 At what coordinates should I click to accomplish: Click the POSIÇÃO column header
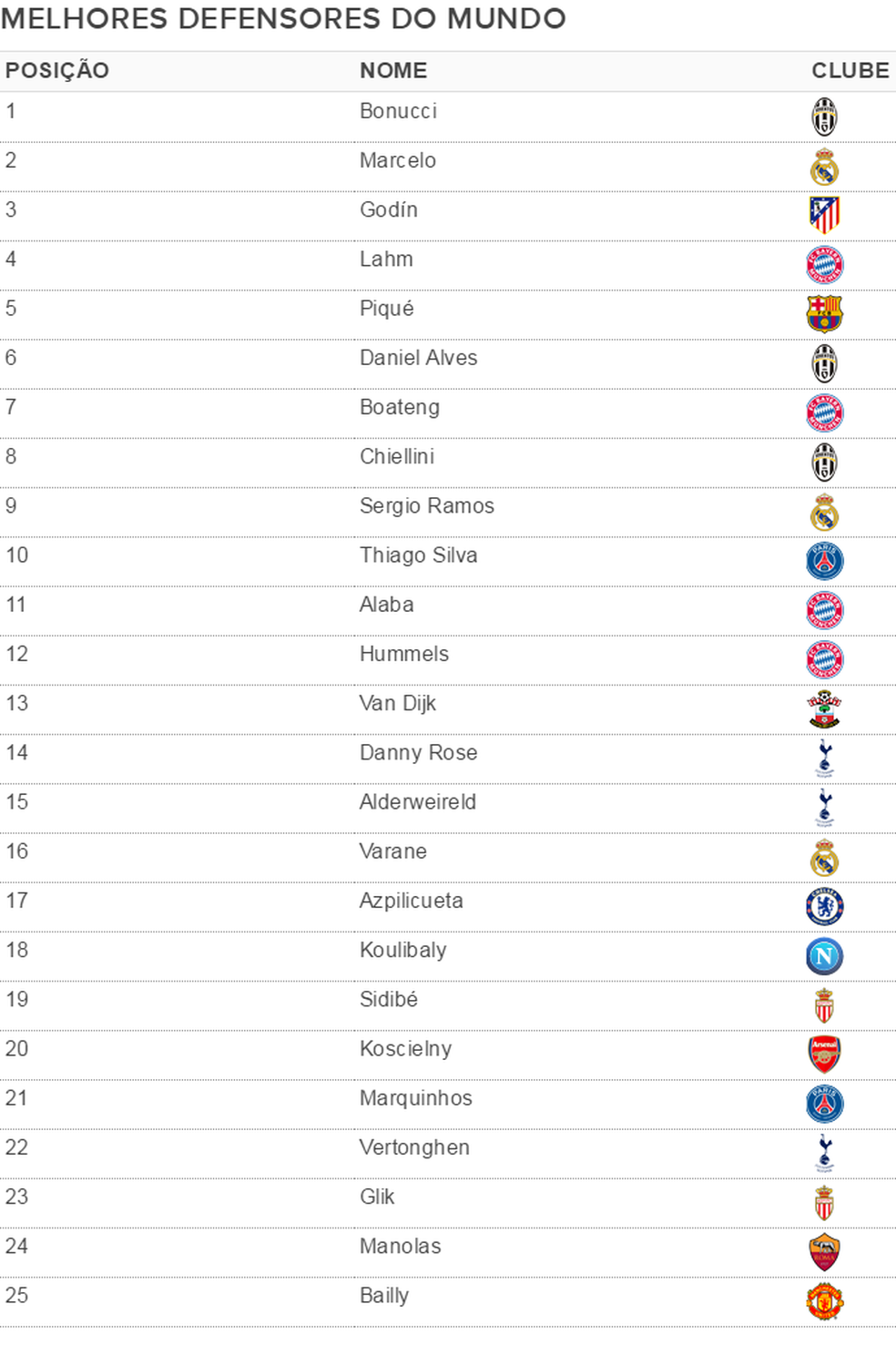pos(57,71)
